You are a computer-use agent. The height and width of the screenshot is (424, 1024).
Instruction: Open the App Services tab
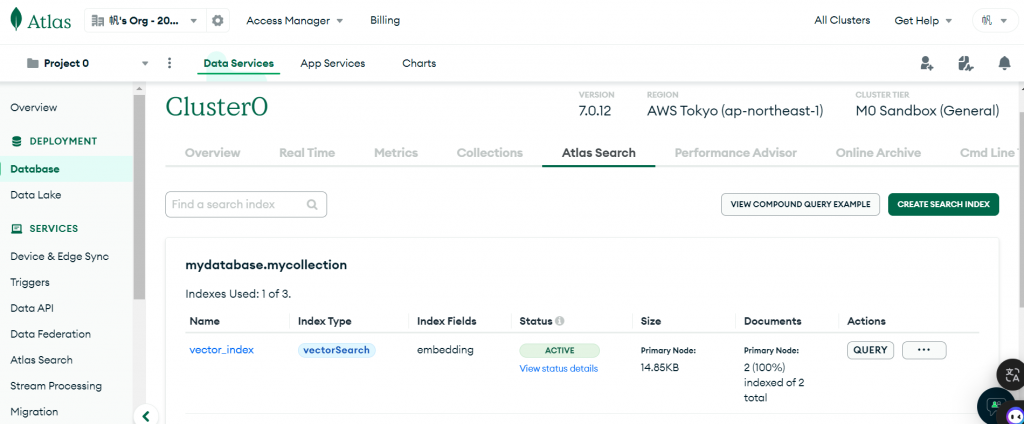[x=333, y=63]
